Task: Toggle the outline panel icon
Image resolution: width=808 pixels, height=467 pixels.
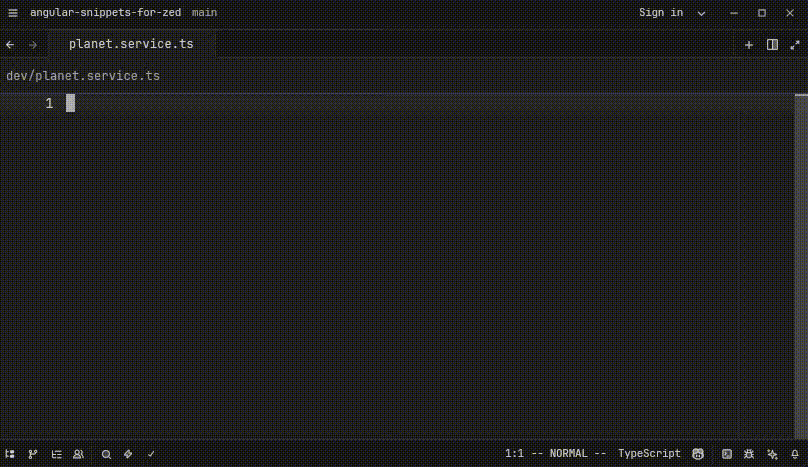Action: (x=56, y=454)
